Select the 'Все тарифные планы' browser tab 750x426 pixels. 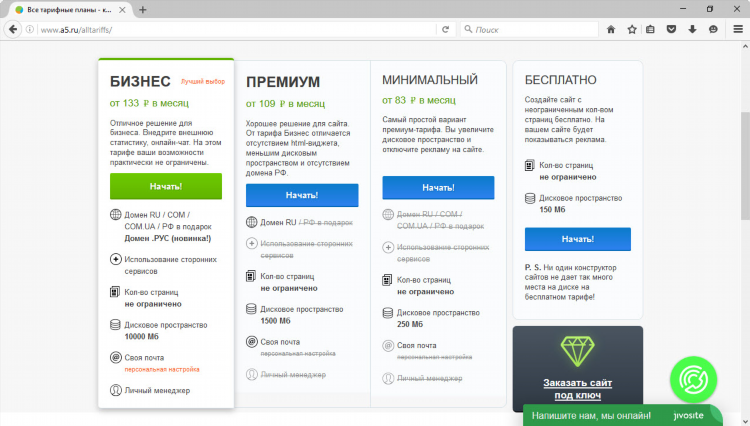click(x=69, y=10)
